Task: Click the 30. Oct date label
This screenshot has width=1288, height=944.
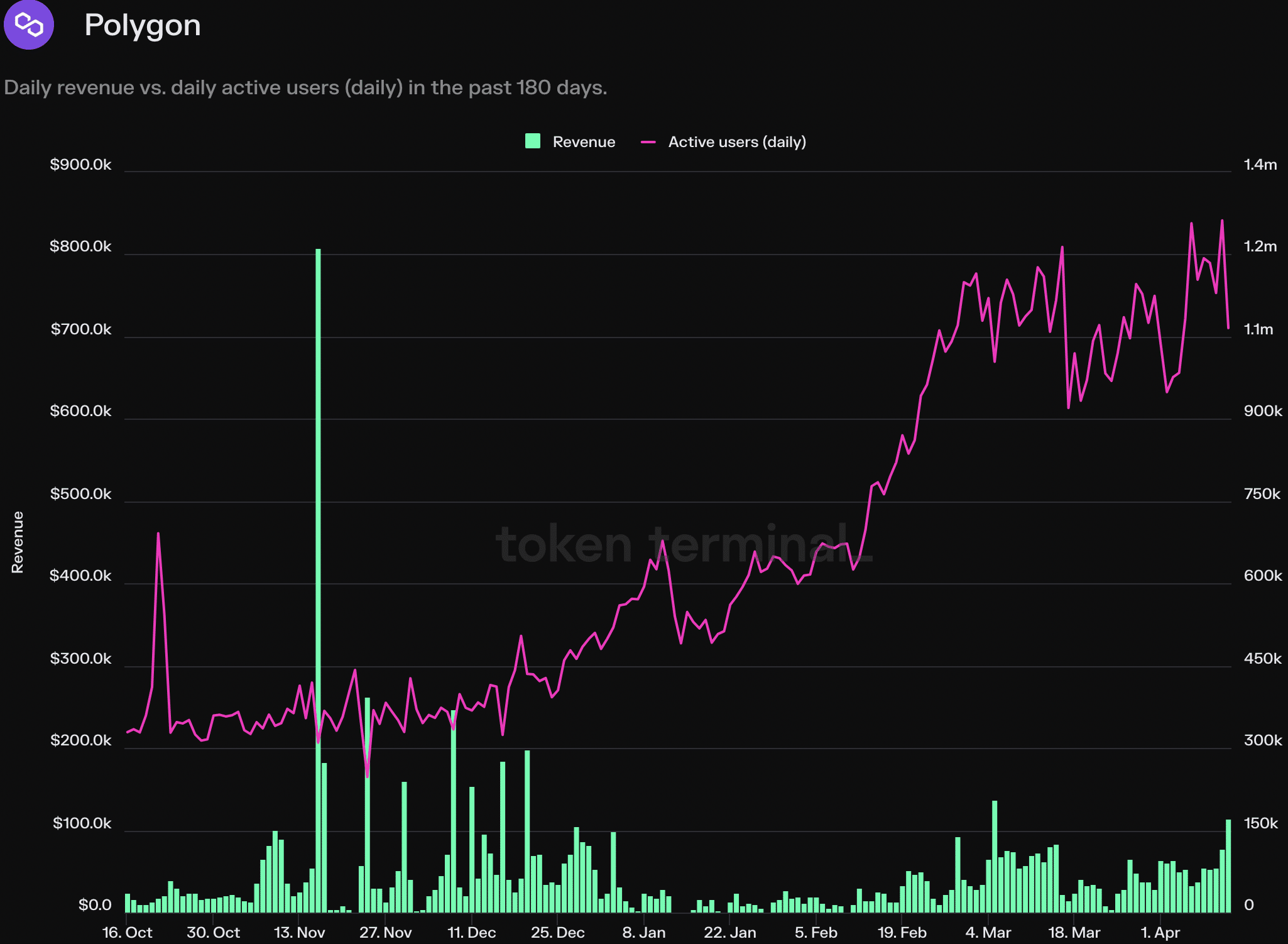Action: 214,933
